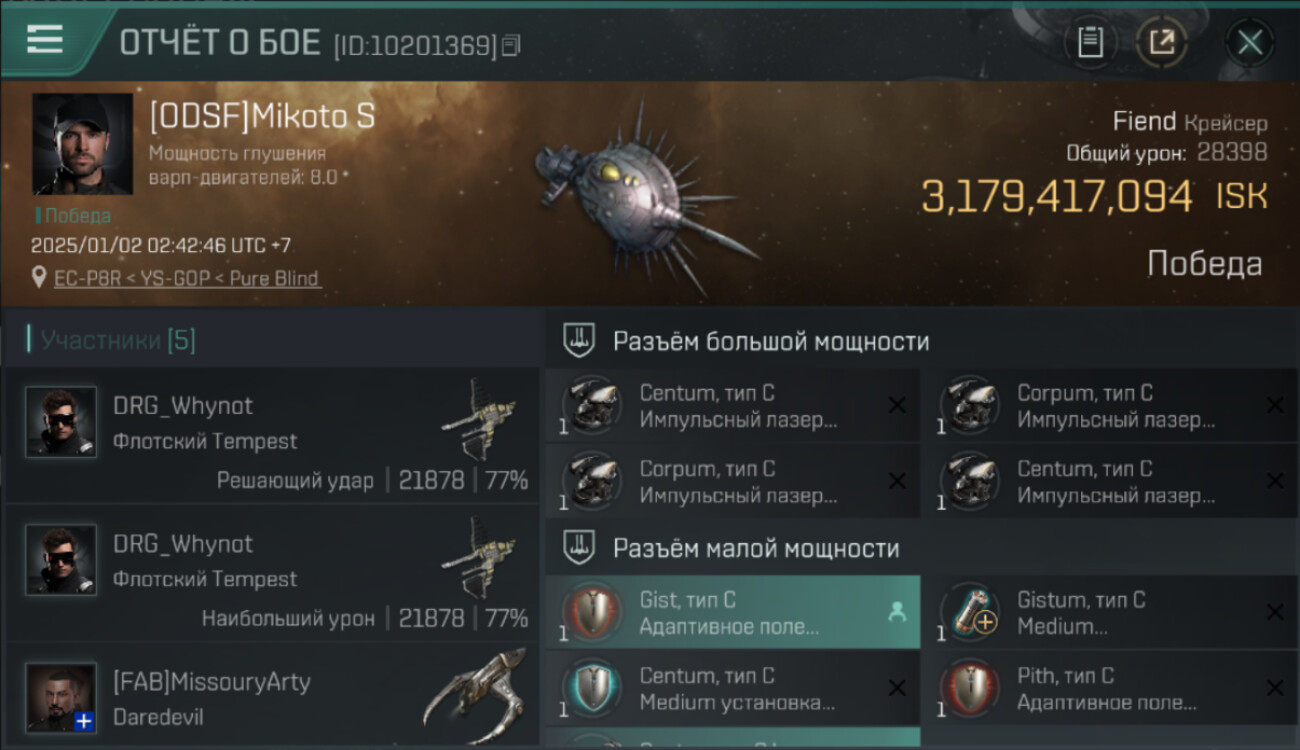Click the high power slot header icon
The image size is (1300, 750).
pyautogui.click(x=580, y=341)
